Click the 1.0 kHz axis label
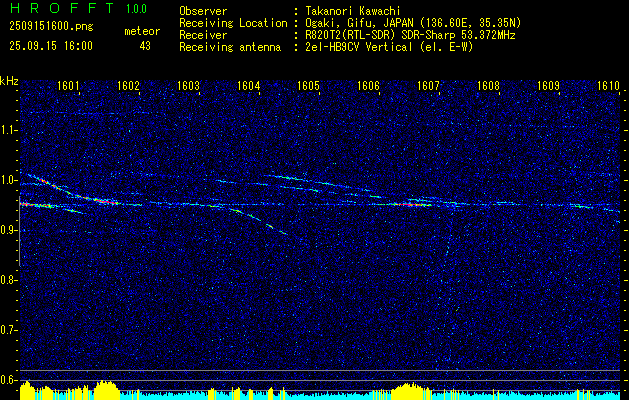The height and width of the screenshot is (400, 629). pyautogui.click(x=9, y=180)
